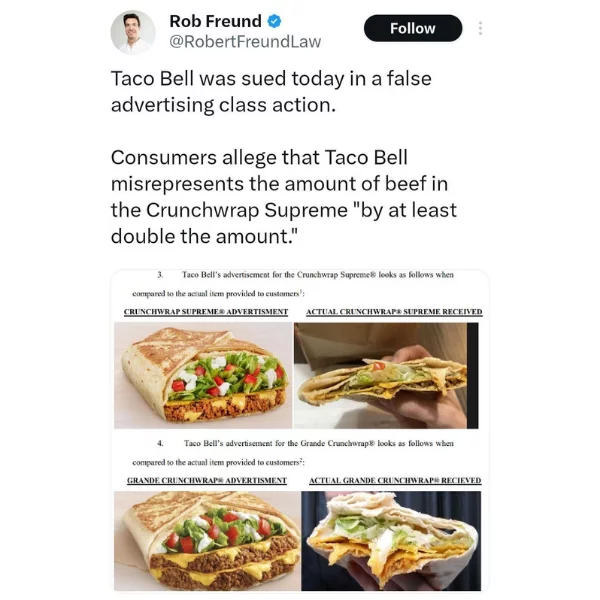Open the Crunchwrap Supreme advertisement photo

pos(203,375)
